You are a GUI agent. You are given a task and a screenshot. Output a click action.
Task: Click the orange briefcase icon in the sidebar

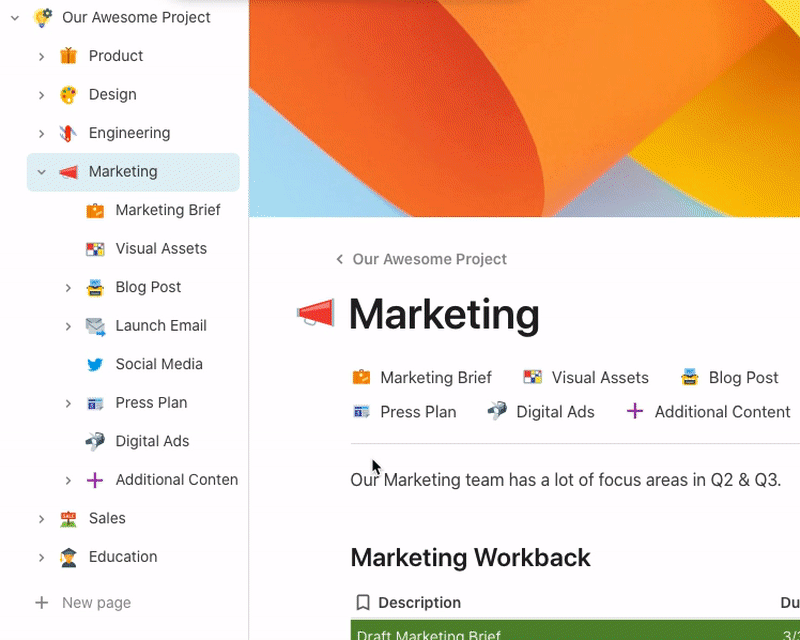(95, 210)
